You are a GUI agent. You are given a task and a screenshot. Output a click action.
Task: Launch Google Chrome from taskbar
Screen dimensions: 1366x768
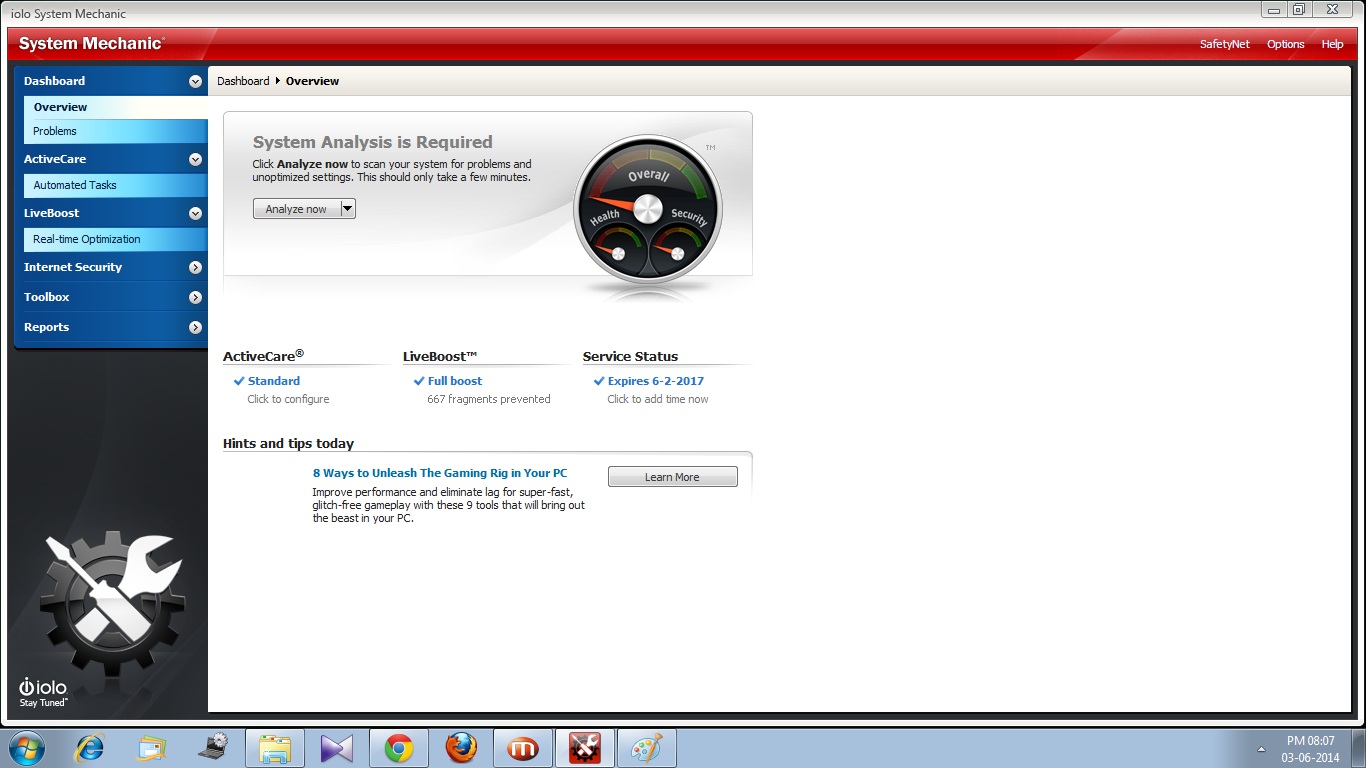point(399,748)
